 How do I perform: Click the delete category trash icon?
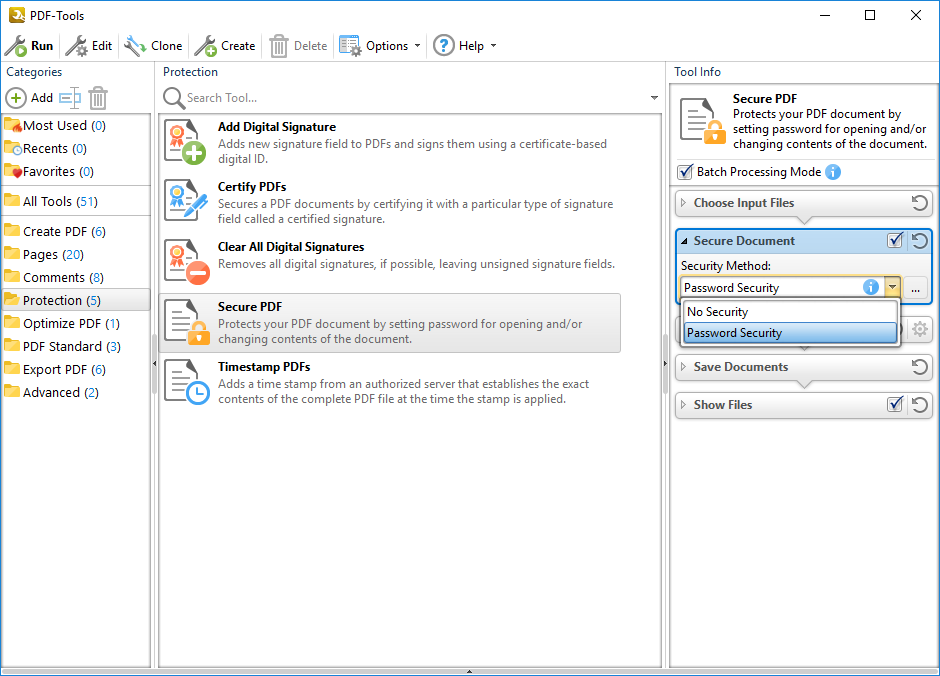point(98,98)
